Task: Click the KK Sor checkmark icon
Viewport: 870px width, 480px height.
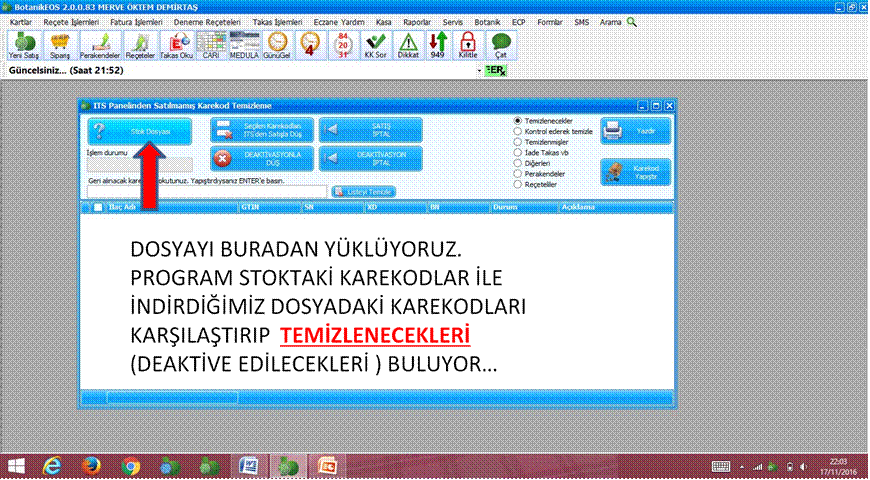Action: click(376, 45)
